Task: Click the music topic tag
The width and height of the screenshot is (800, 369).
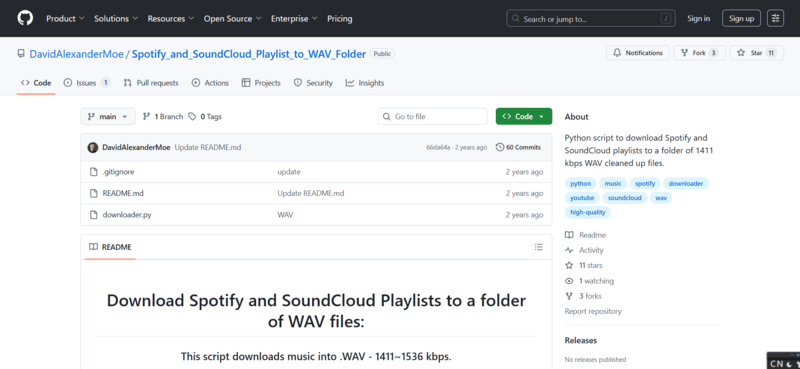Action: click(613, 183)
